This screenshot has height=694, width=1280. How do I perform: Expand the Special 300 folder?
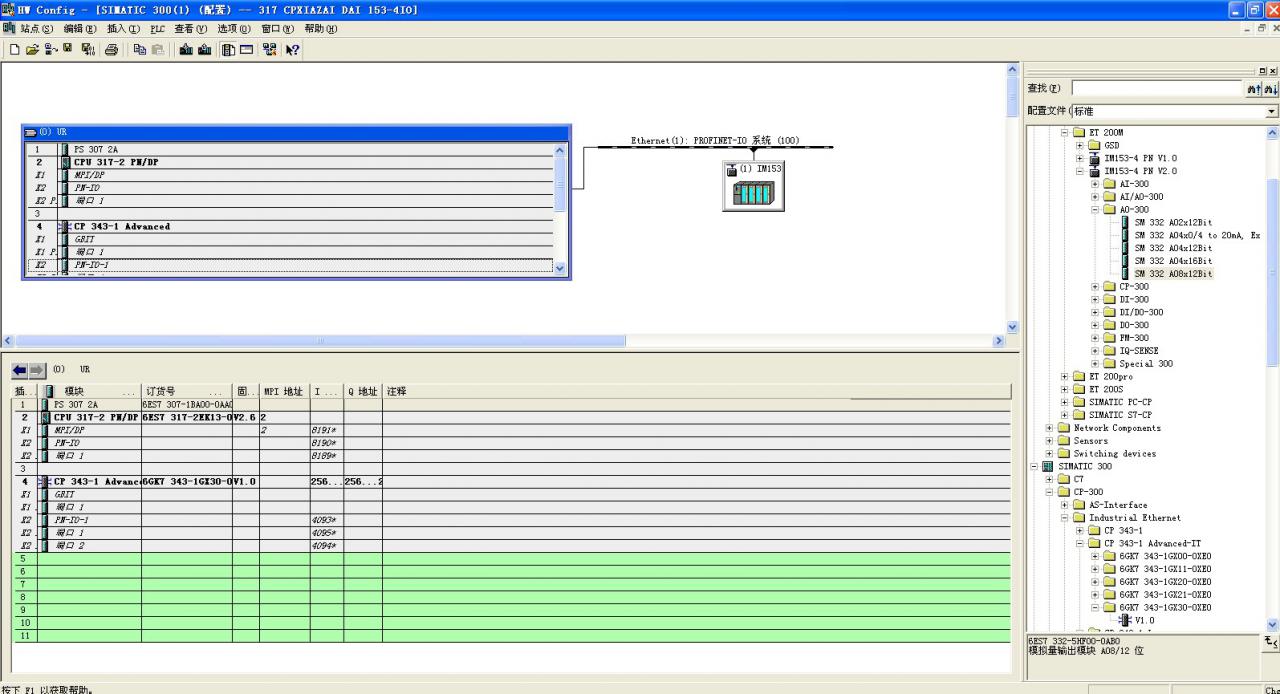coord(1095,364)
